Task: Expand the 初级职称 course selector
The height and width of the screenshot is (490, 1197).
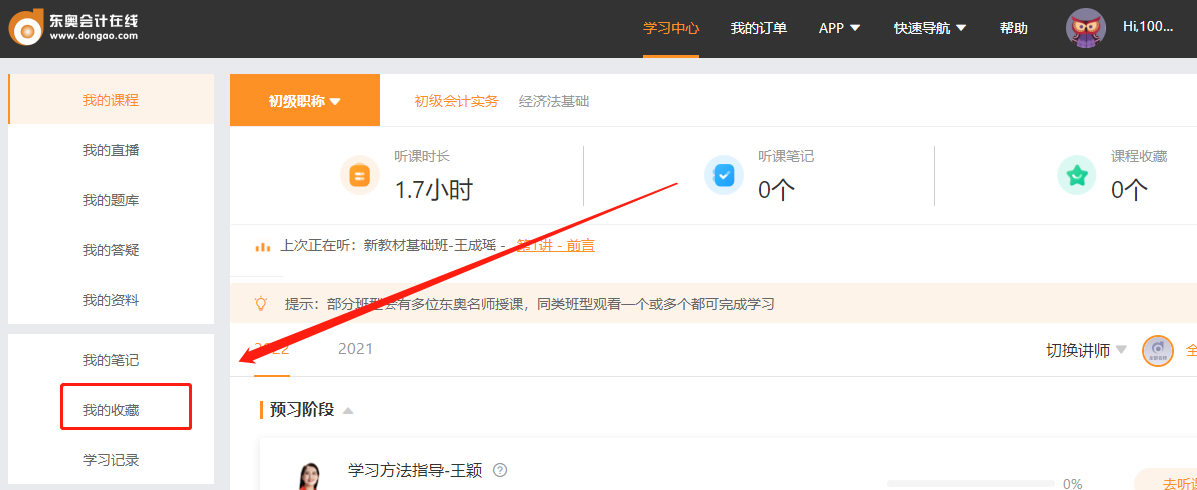Action: point(304,101)
